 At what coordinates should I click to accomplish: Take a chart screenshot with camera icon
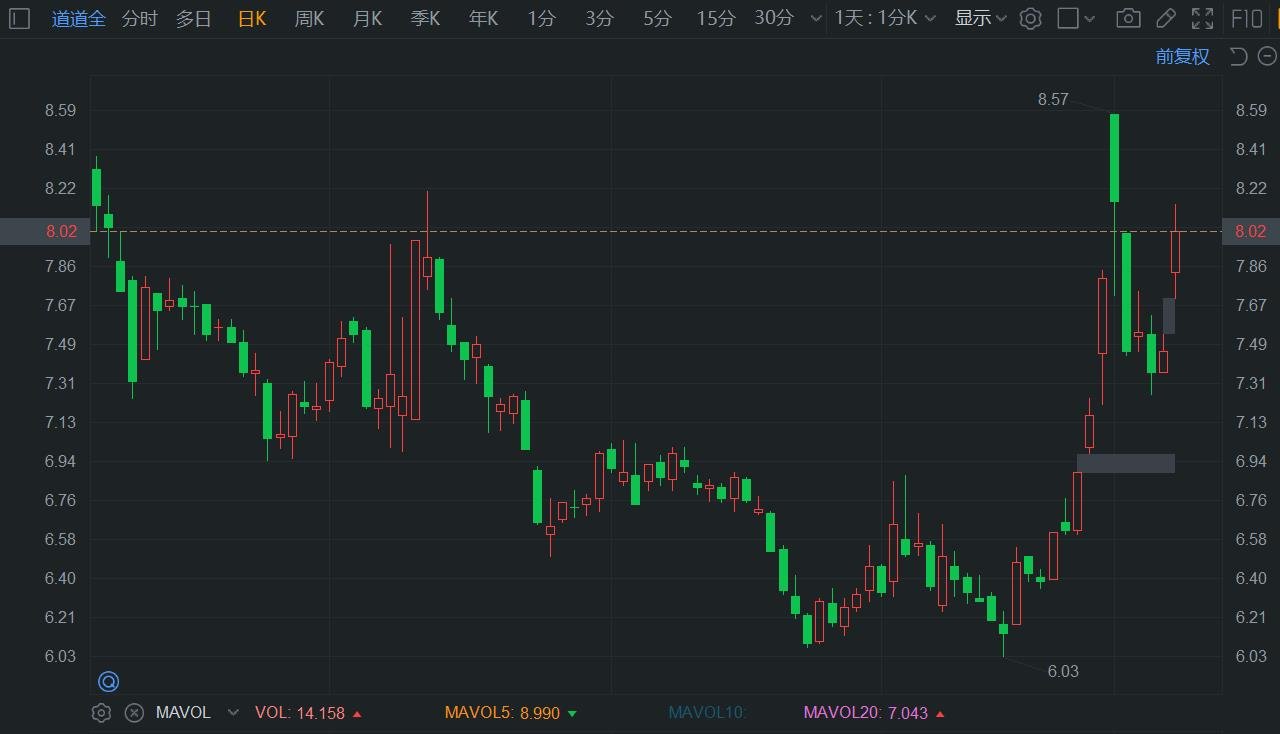pyautogui.click(x=1128, y=18)
